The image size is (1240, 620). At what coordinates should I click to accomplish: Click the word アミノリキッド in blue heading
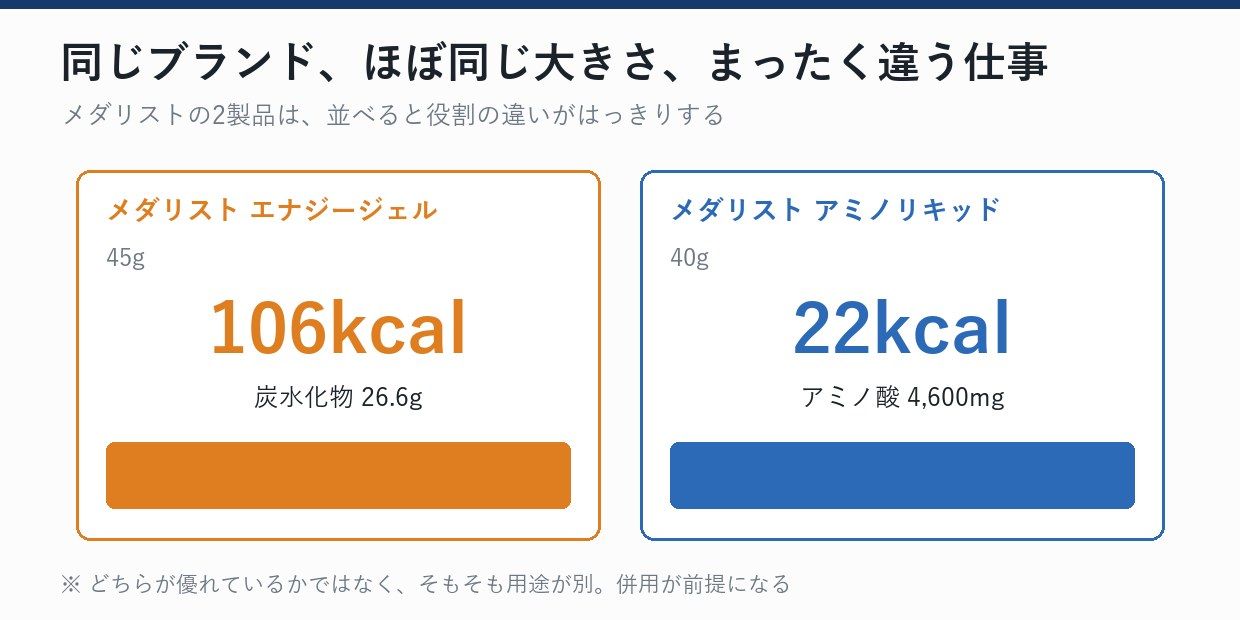coord(908,210)
